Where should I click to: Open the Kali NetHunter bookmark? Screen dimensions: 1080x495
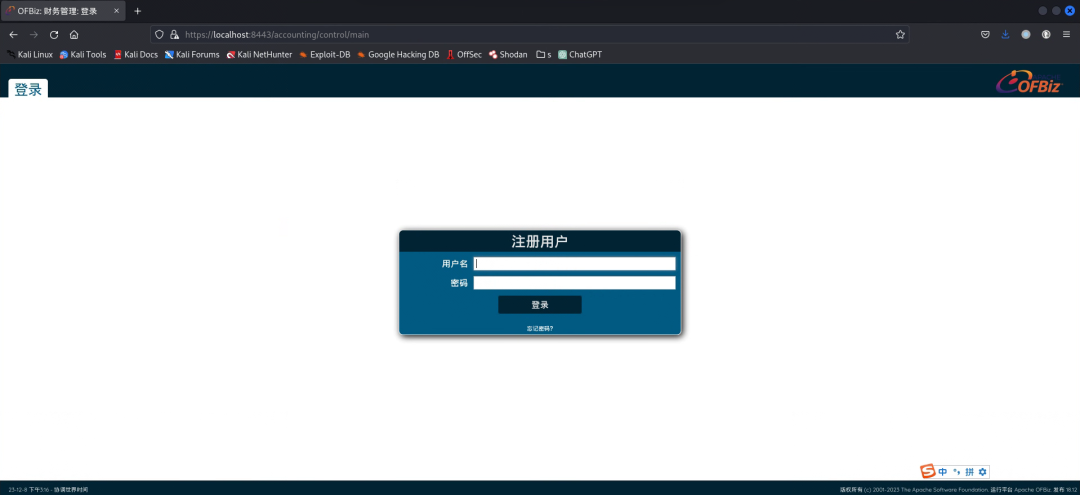[x=259, y=54]
